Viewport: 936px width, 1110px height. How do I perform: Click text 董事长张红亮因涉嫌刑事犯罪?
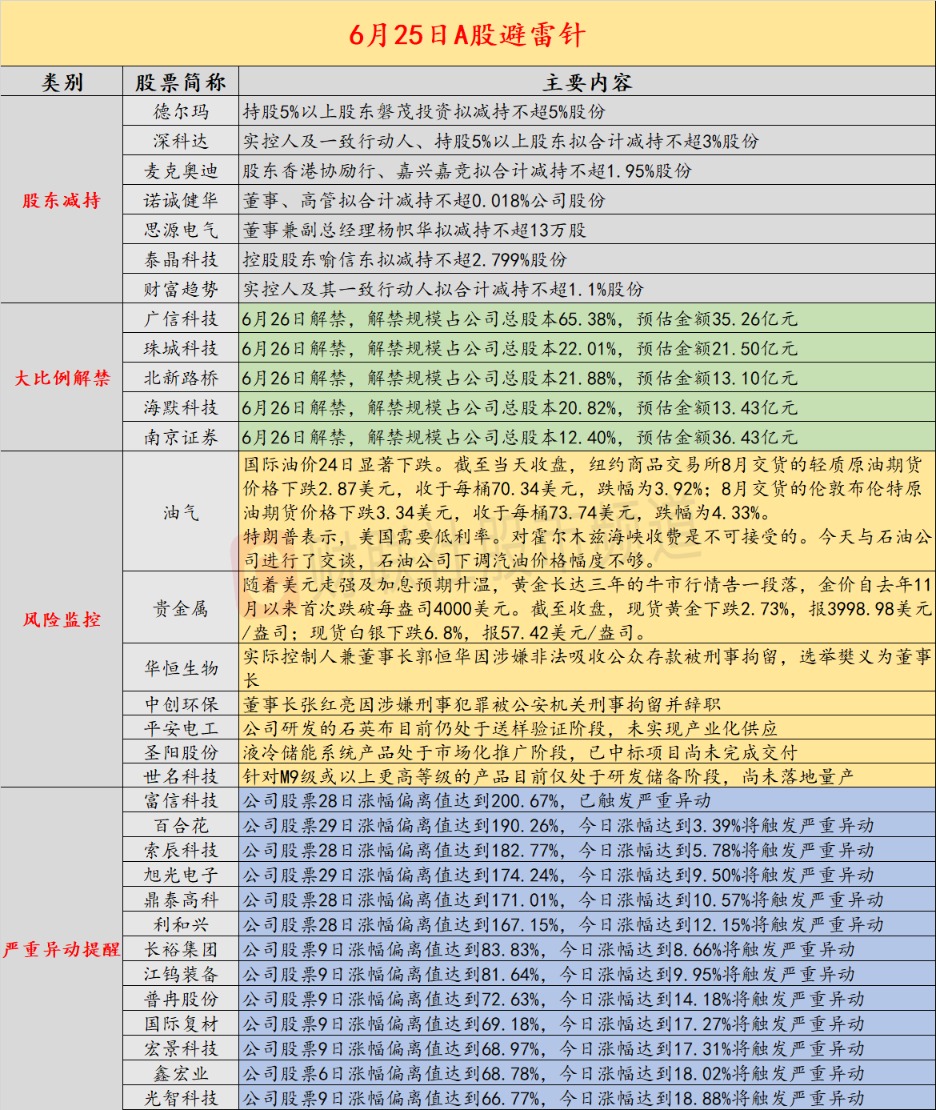click(482, 704)
